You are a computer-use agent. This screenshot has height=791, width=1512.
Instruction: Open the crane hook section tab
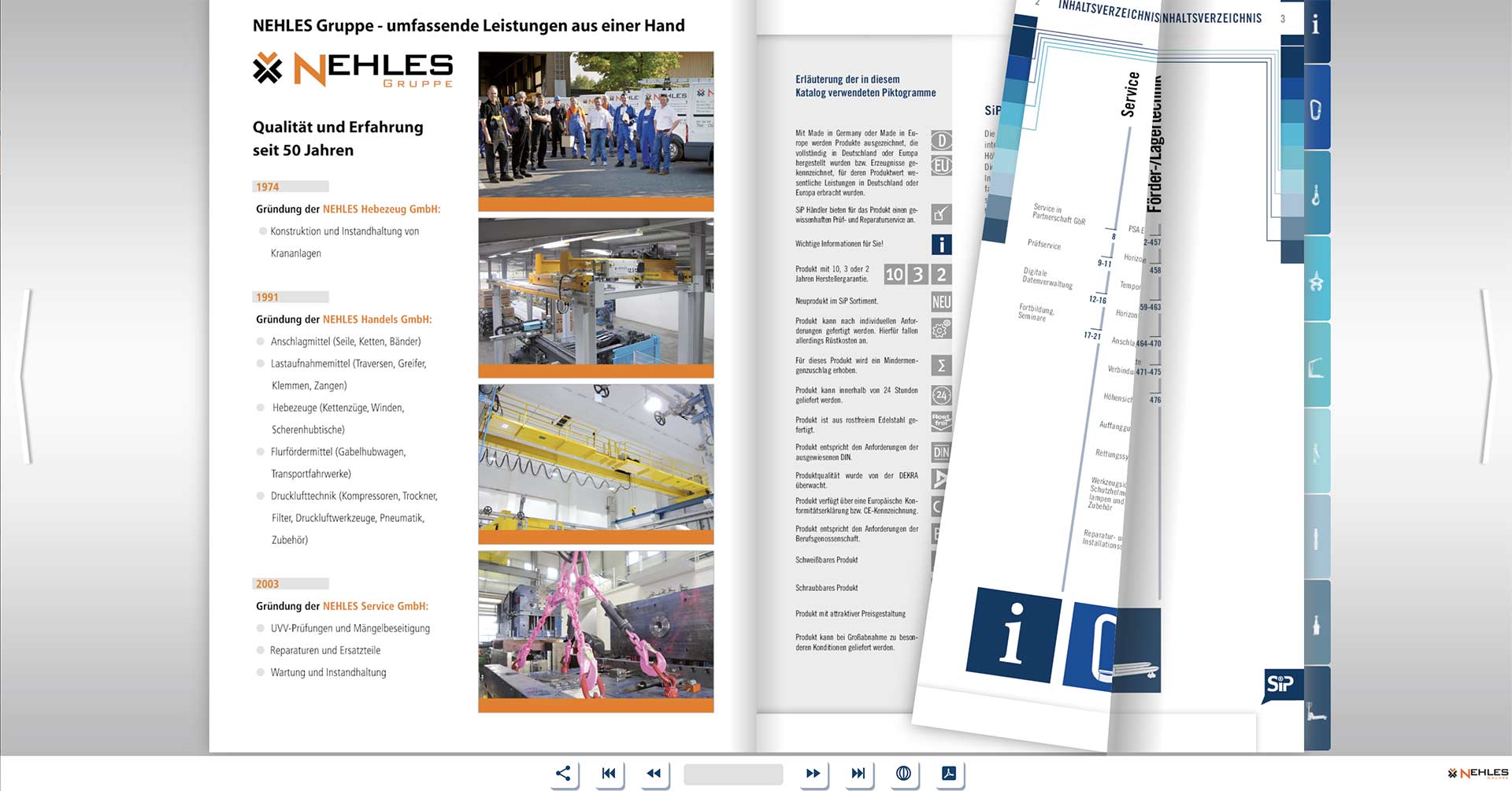click(1316, 194)
